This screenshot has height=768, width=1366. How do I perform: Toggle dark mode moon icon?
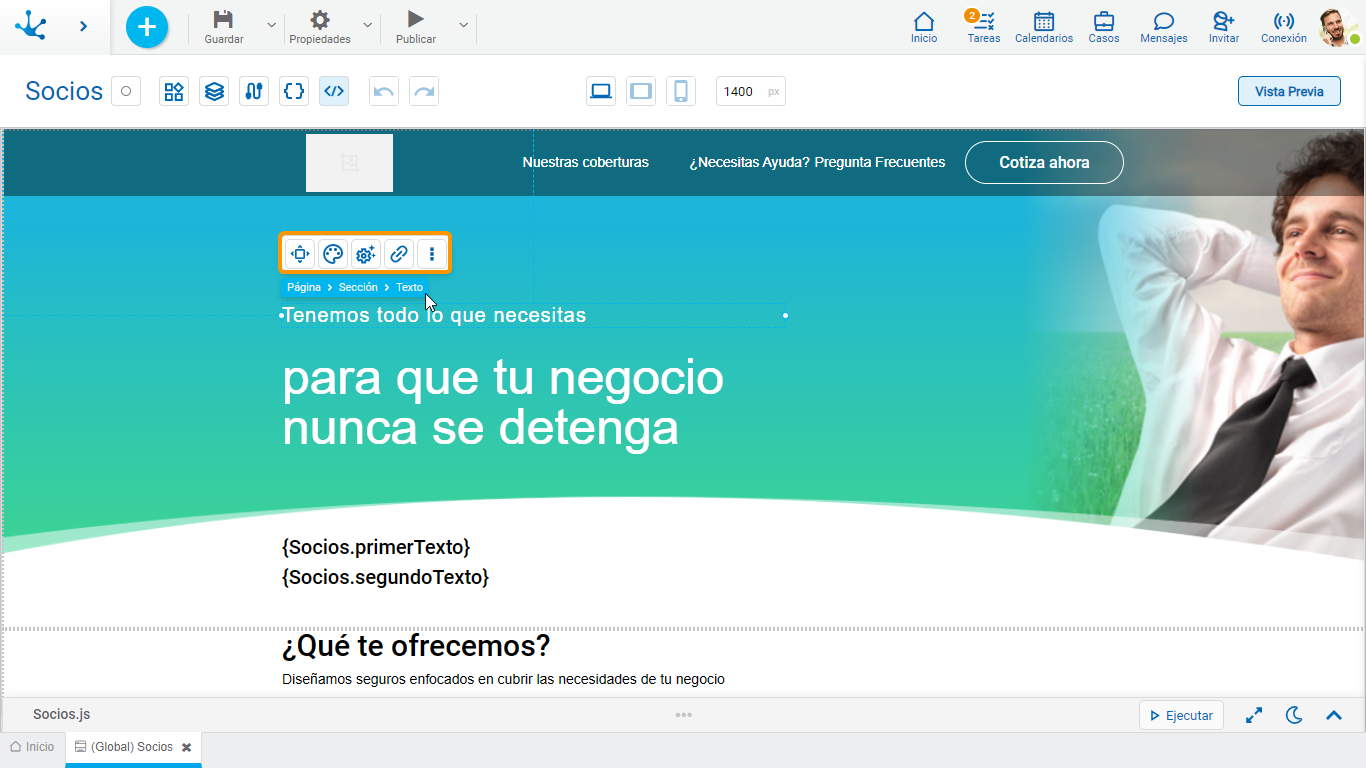tap(1294, 715)
